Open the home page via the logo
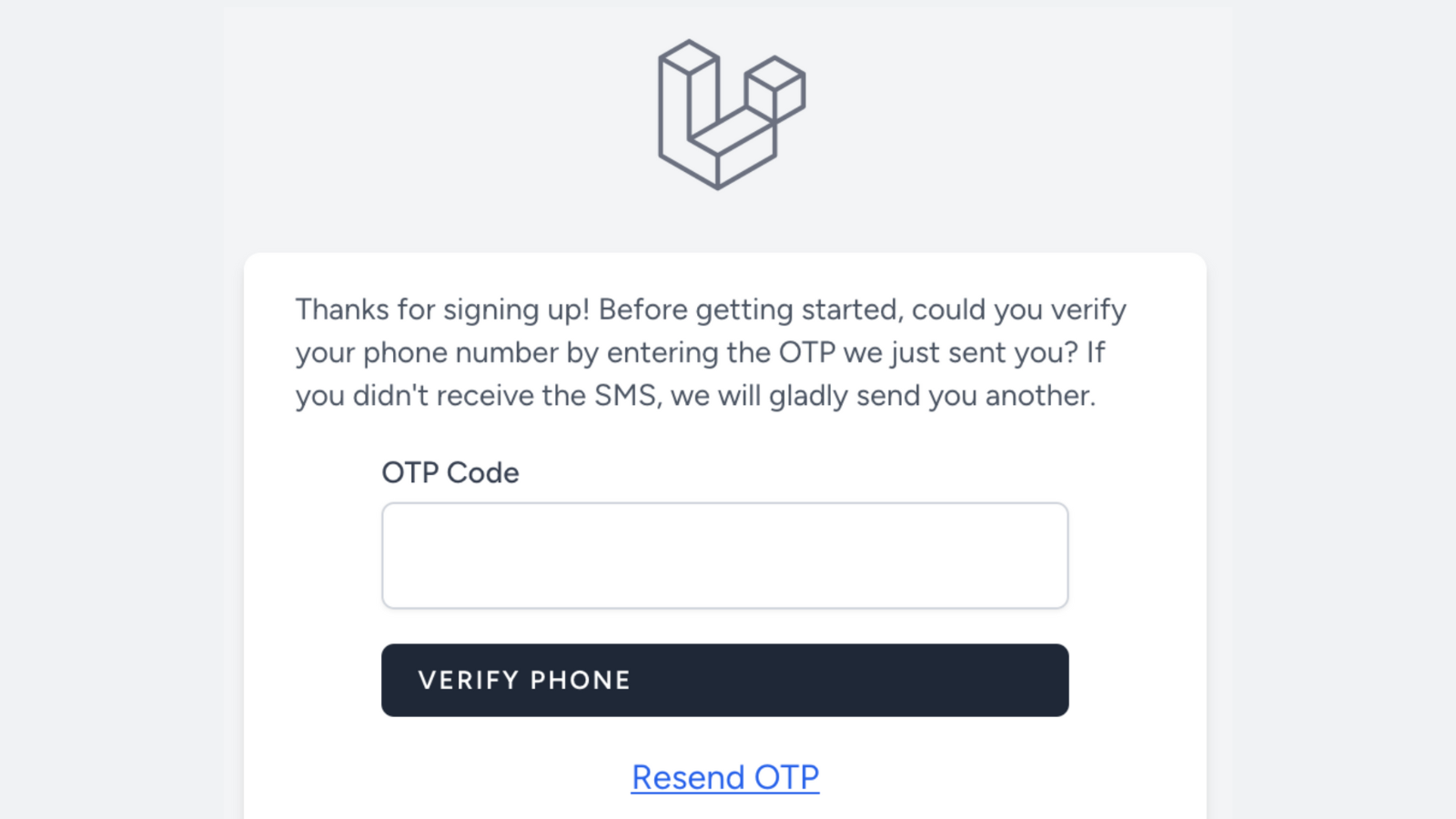1456x819 pixels. [731, 115]
